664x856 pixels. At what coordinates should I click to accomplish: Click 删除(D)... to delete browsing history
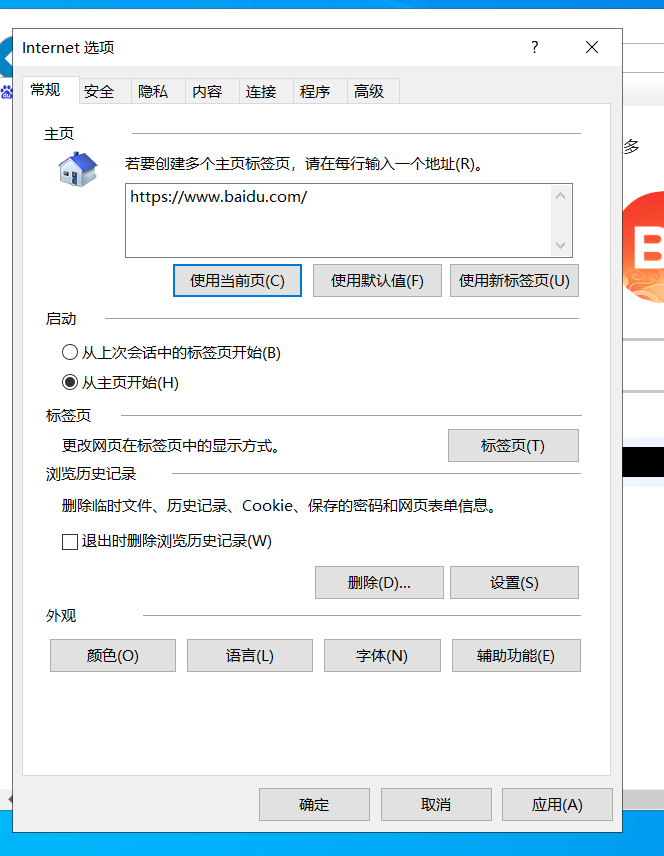(x=380, y=582)
